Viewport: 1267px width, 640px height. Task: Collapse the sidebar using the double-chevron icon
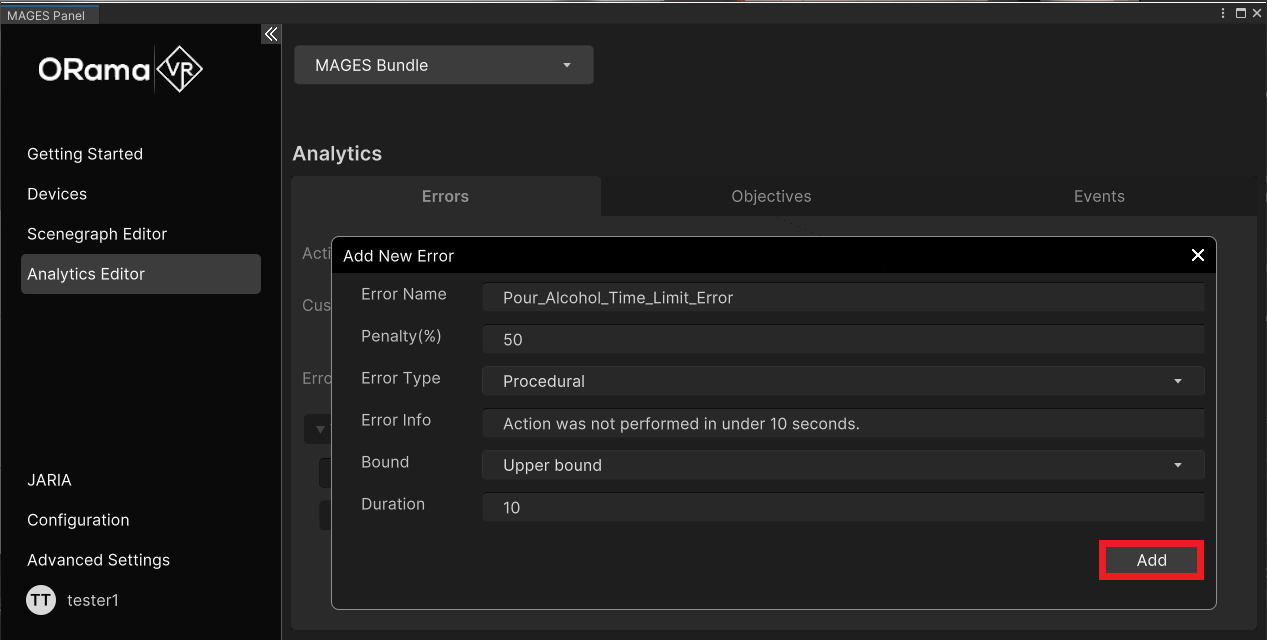pyautogui.click(x=270, y=33)
